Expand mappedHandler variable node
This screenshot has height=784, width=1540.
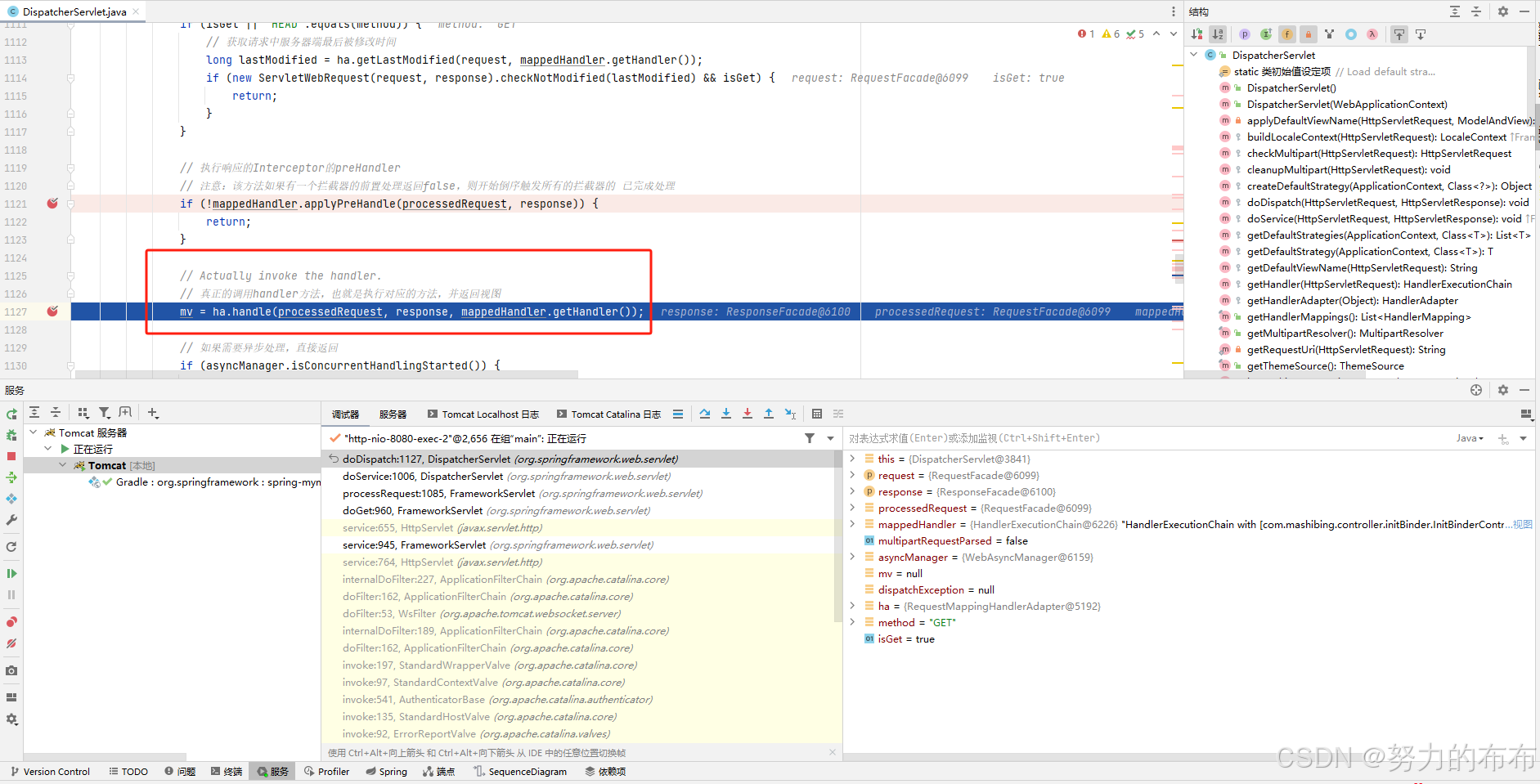tap(852, 524)
